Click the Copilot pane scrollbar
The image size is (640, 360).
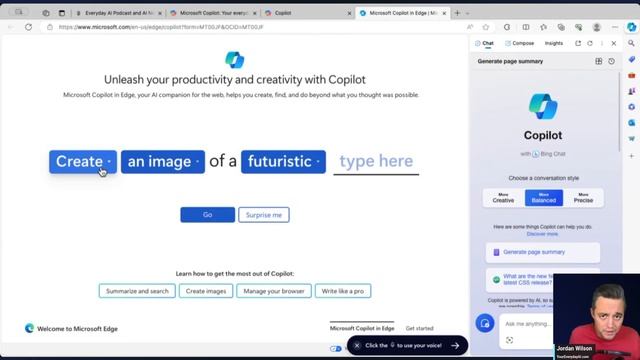pyautogui.click(x=620, y=111)
